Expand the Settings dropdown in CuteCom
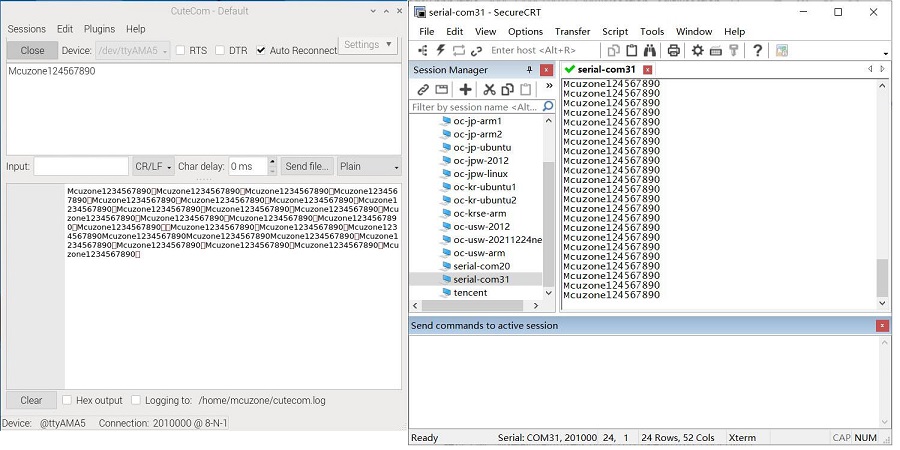Screen dimensions: 900x450 tap(368, 45)
